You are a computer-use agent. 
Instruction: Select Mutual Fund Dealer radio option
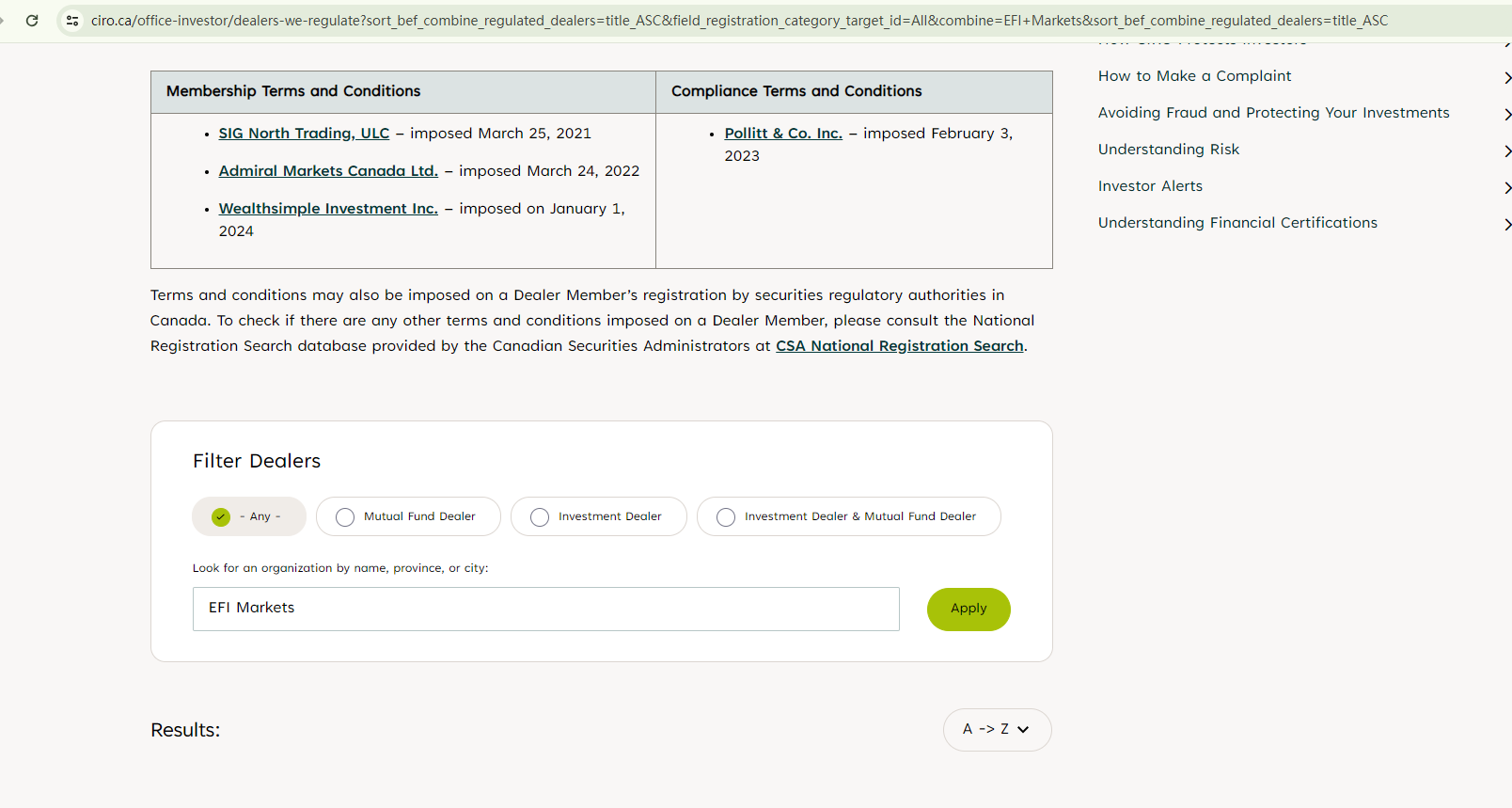pos(345,516)
